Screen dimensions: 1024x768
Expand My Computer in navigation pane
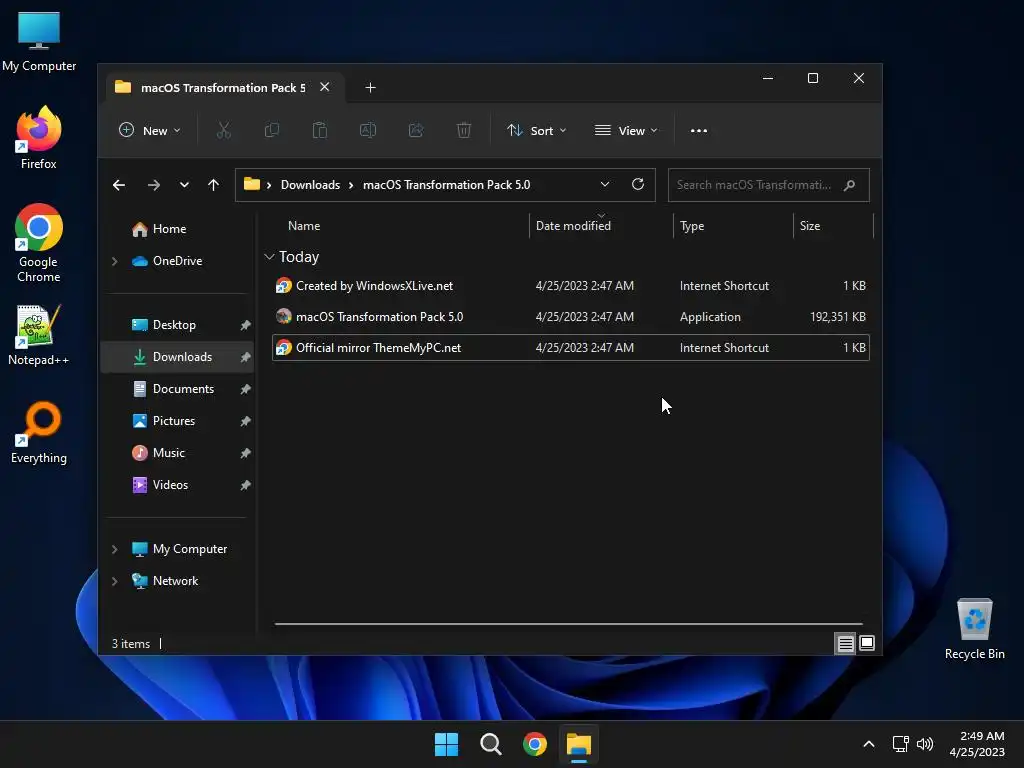115,549
